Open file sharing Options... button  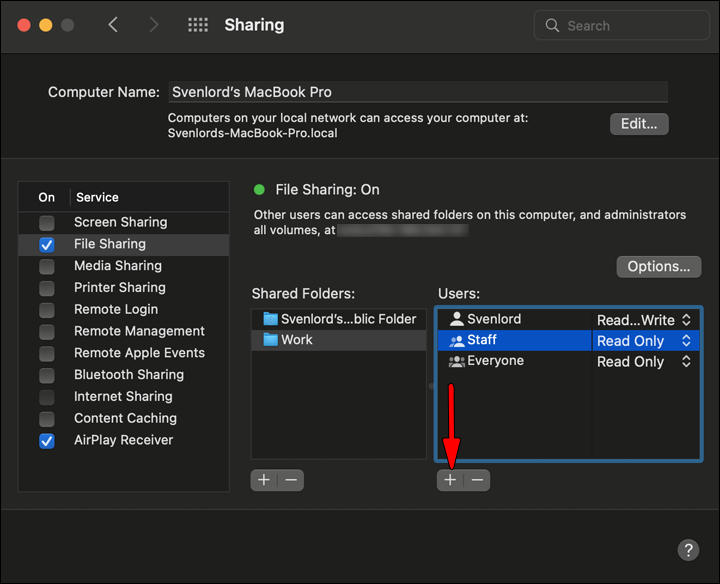click(x=658, y=267)
